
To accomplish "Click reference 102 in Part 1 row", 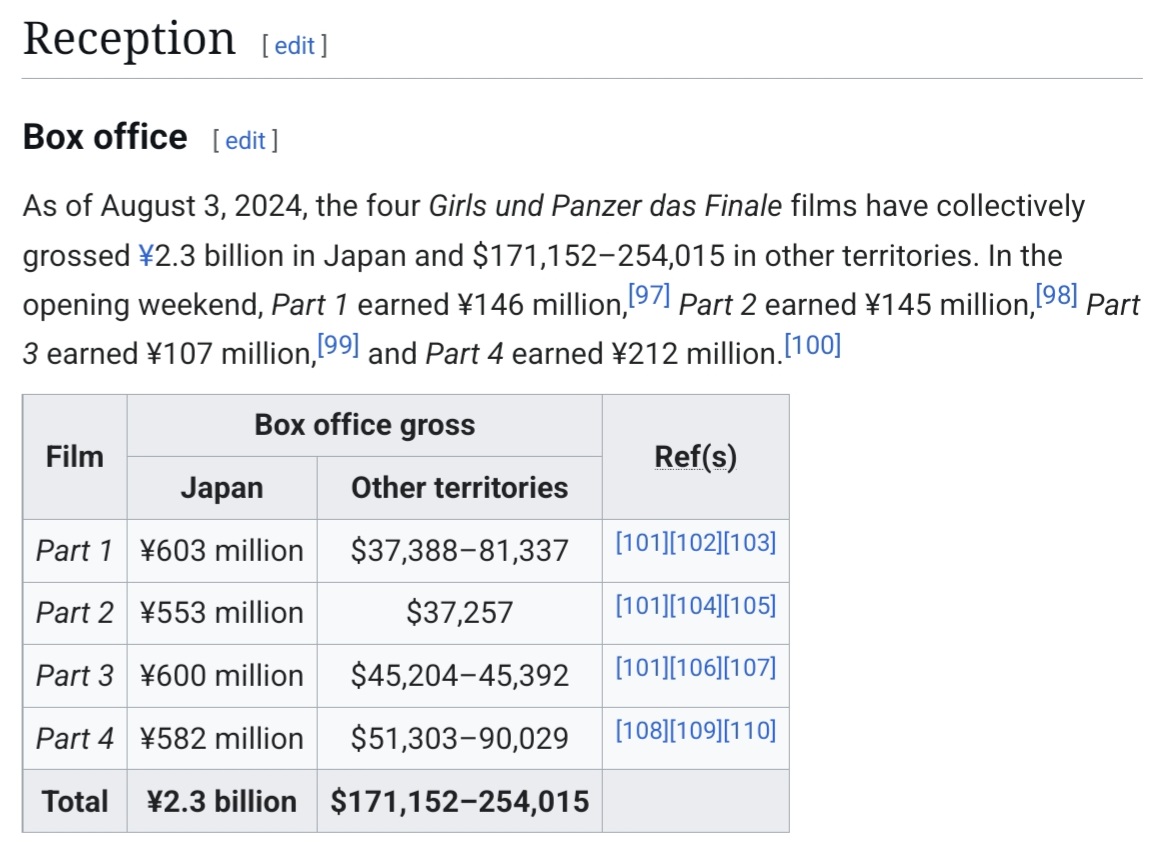I will [x=696, y=543].
